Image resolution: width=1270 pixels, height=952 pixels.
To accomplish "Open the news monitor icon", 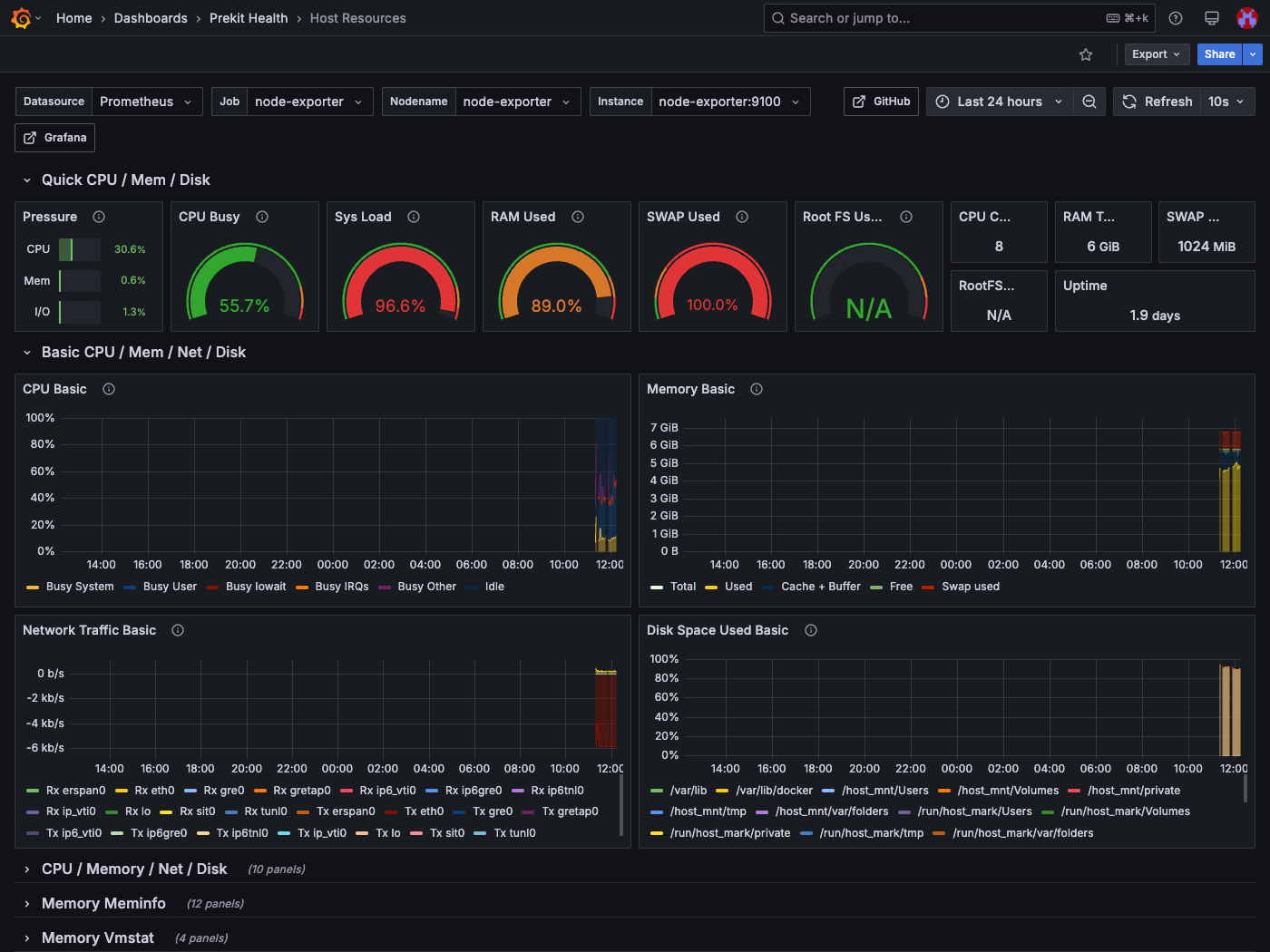I will 1211,18.
